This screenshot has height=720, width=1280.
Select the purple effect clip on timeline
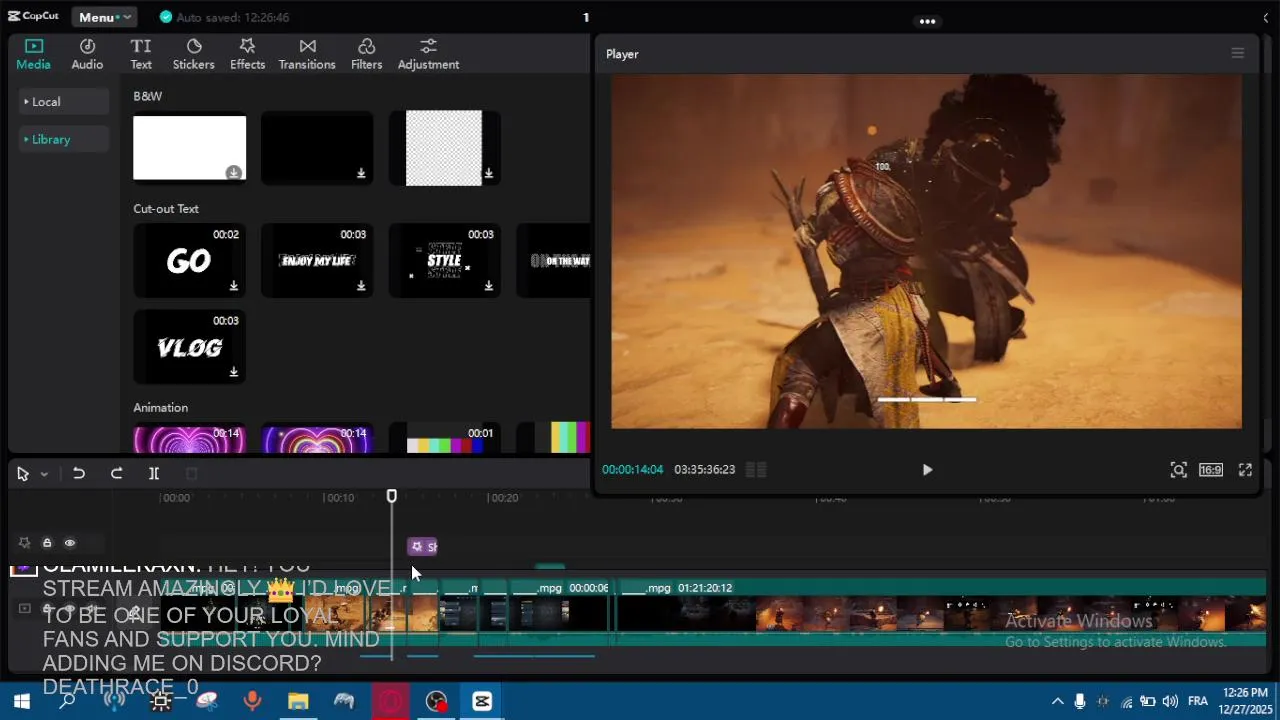[x=423, y=547]
